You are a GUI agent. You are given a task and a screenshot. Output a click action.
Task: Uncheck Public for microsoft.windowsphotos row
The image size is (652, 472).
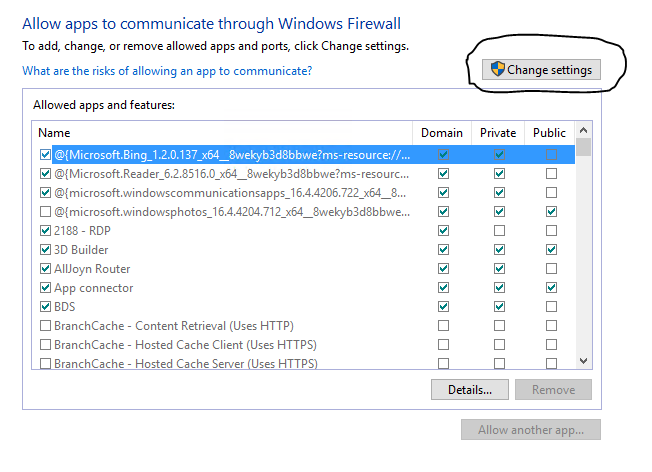pyautogui.click(x=551, y=212)
